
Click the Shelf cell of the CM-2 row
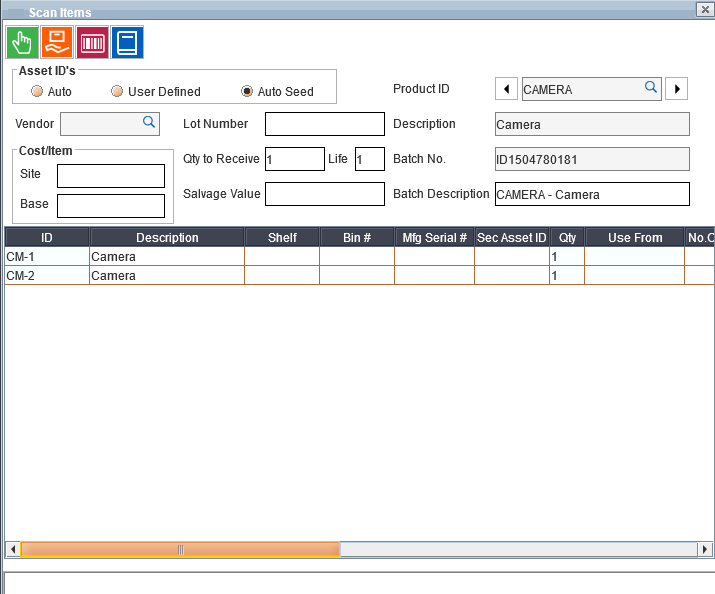pos(281,276)
